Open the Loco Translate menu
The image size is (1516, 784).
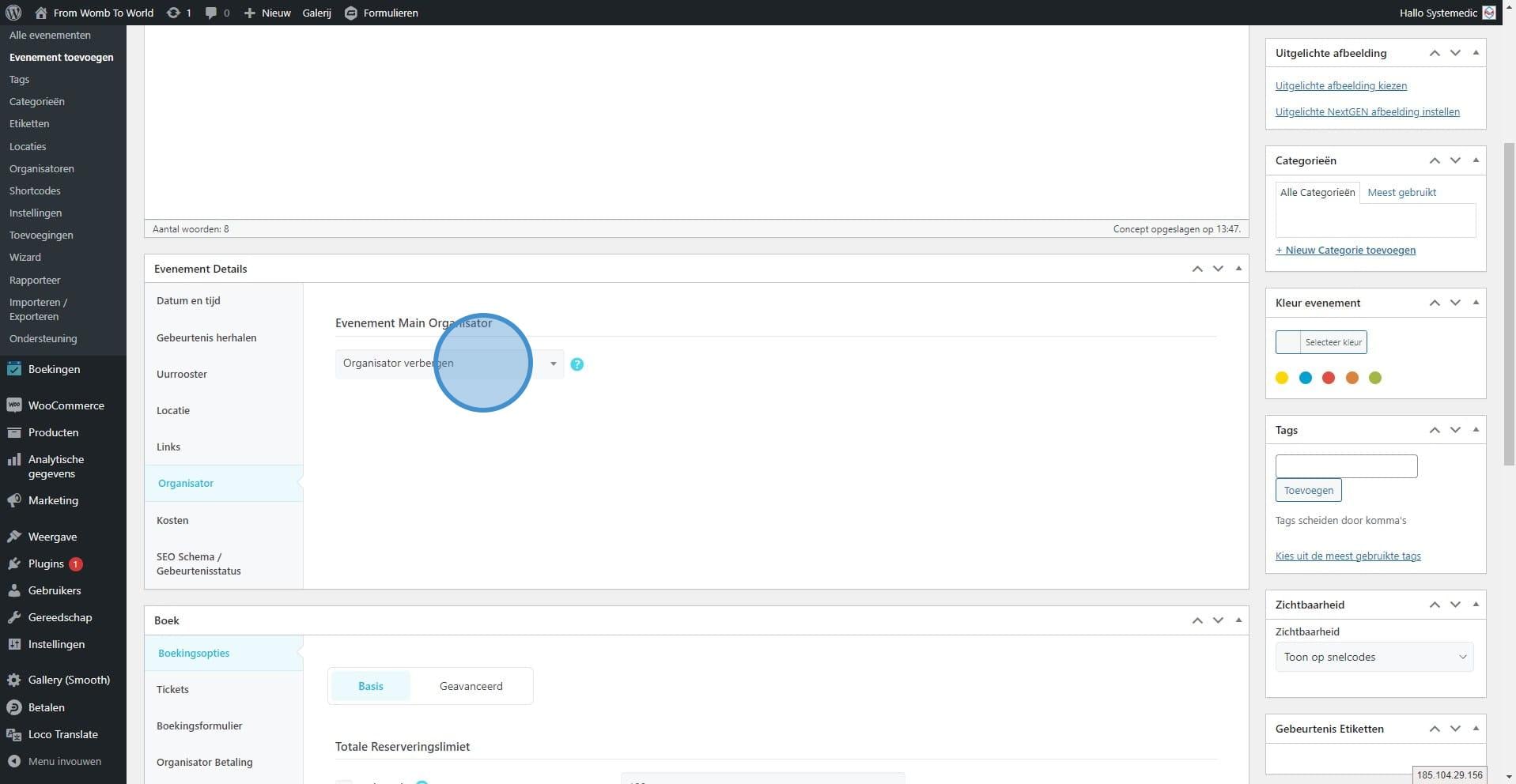[x=62, y=734]
